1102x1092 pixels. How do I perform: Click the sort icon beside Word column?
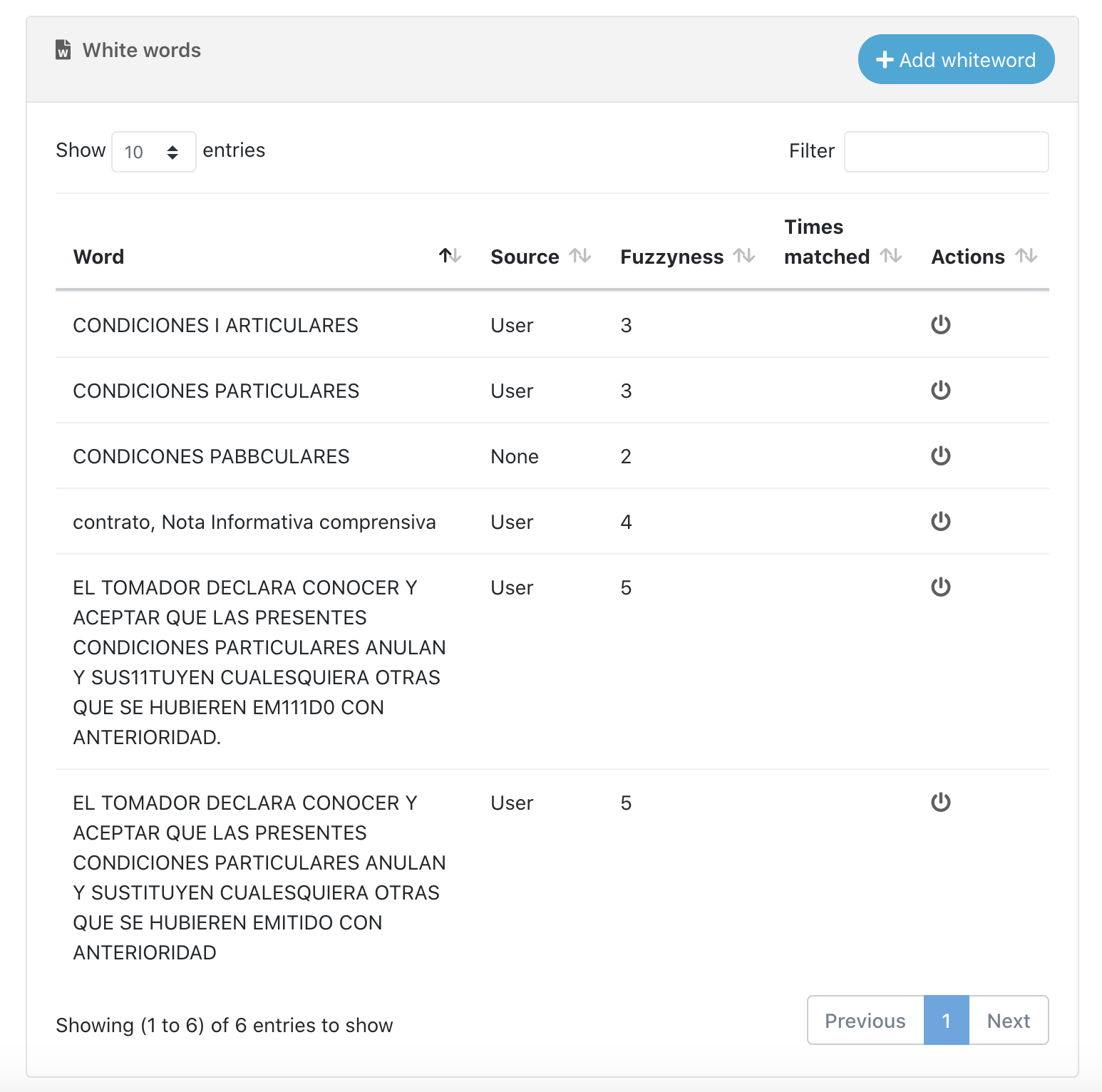point(450,256)
